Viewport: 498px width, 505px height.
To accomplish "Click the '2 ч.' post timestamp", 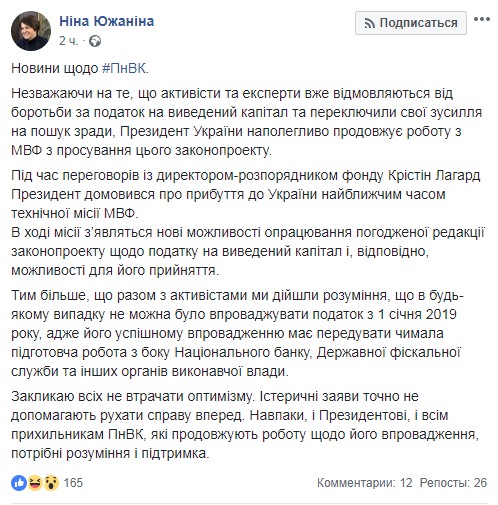I will (x=68, y=41).
